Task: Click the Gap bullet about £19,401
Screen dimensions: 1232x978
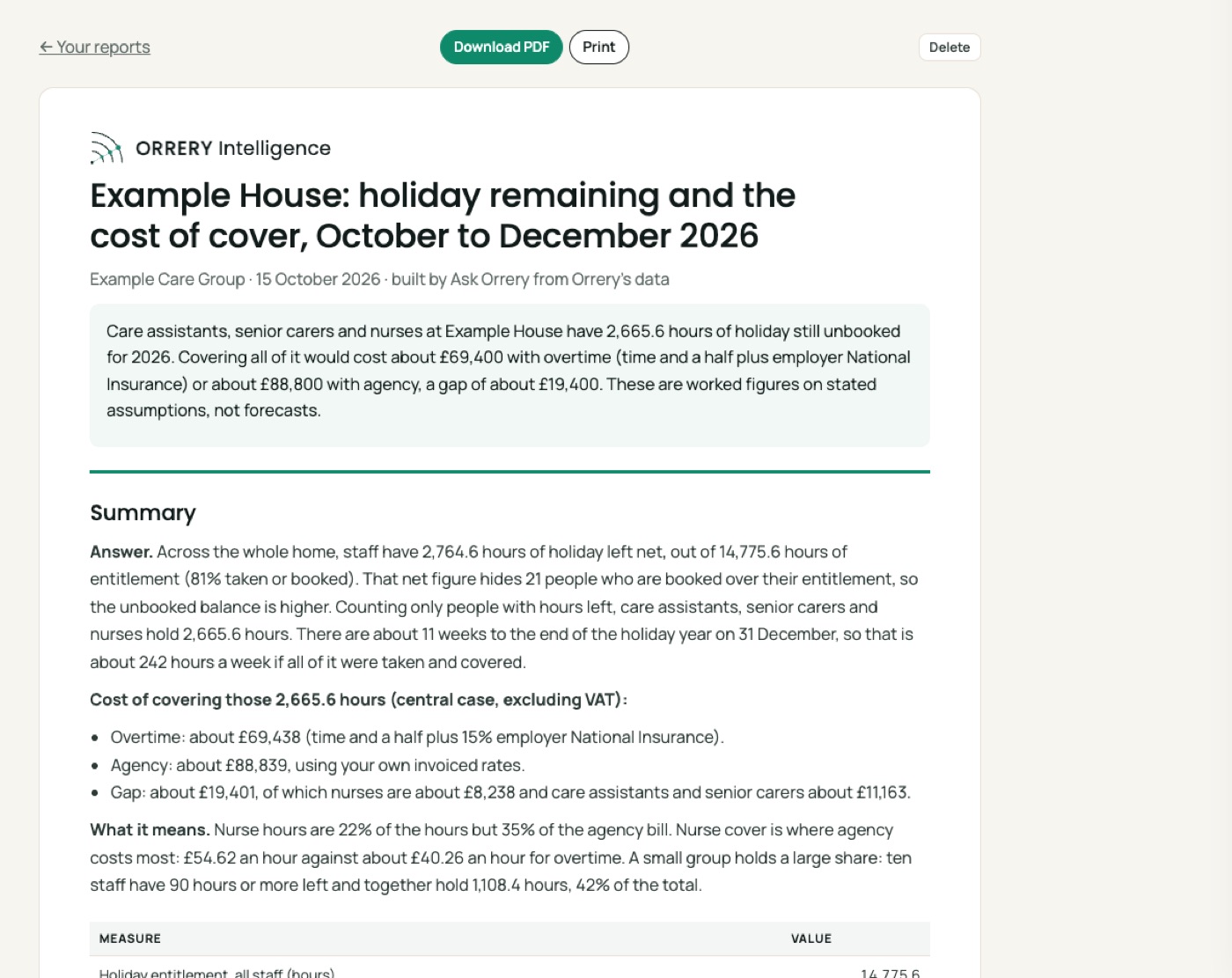Action: coord(510,792)
